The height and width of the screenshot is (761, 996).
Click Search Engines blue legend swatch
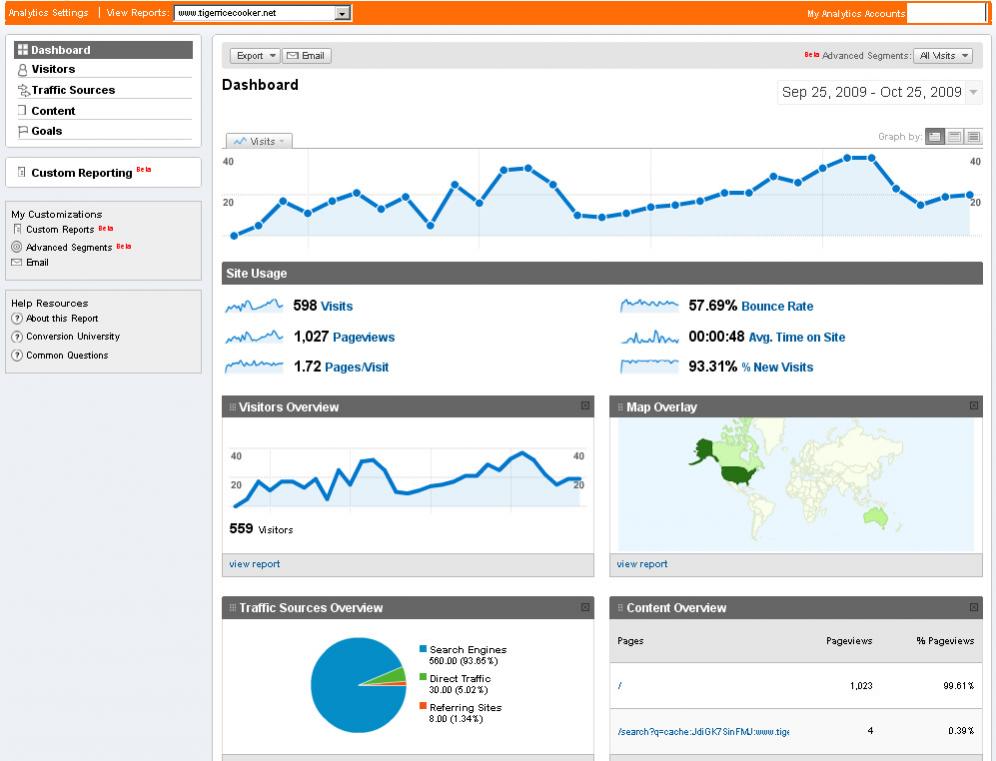pyautogui.click(x=423, y=649)
